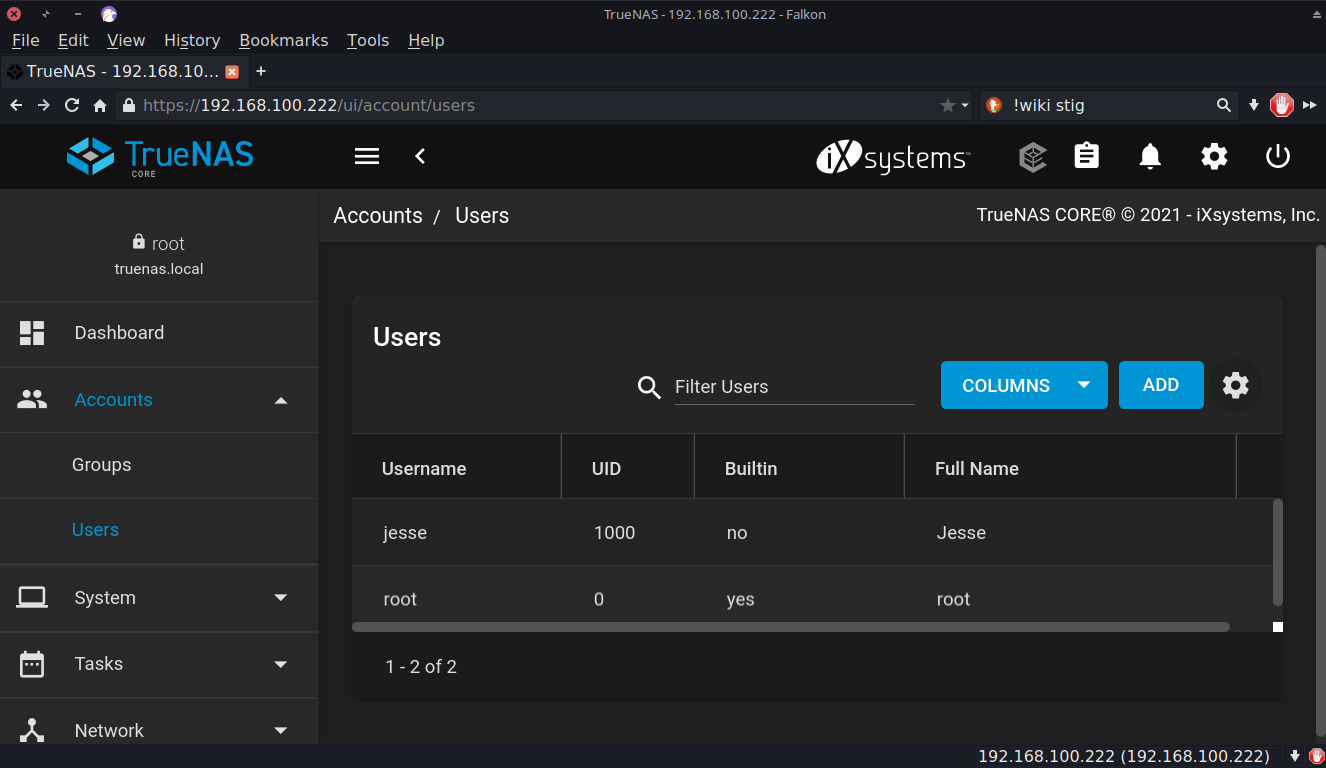Click the Accounts breadcrumb link
Screen dimensions: 1326x768
[x=378, y=216]
